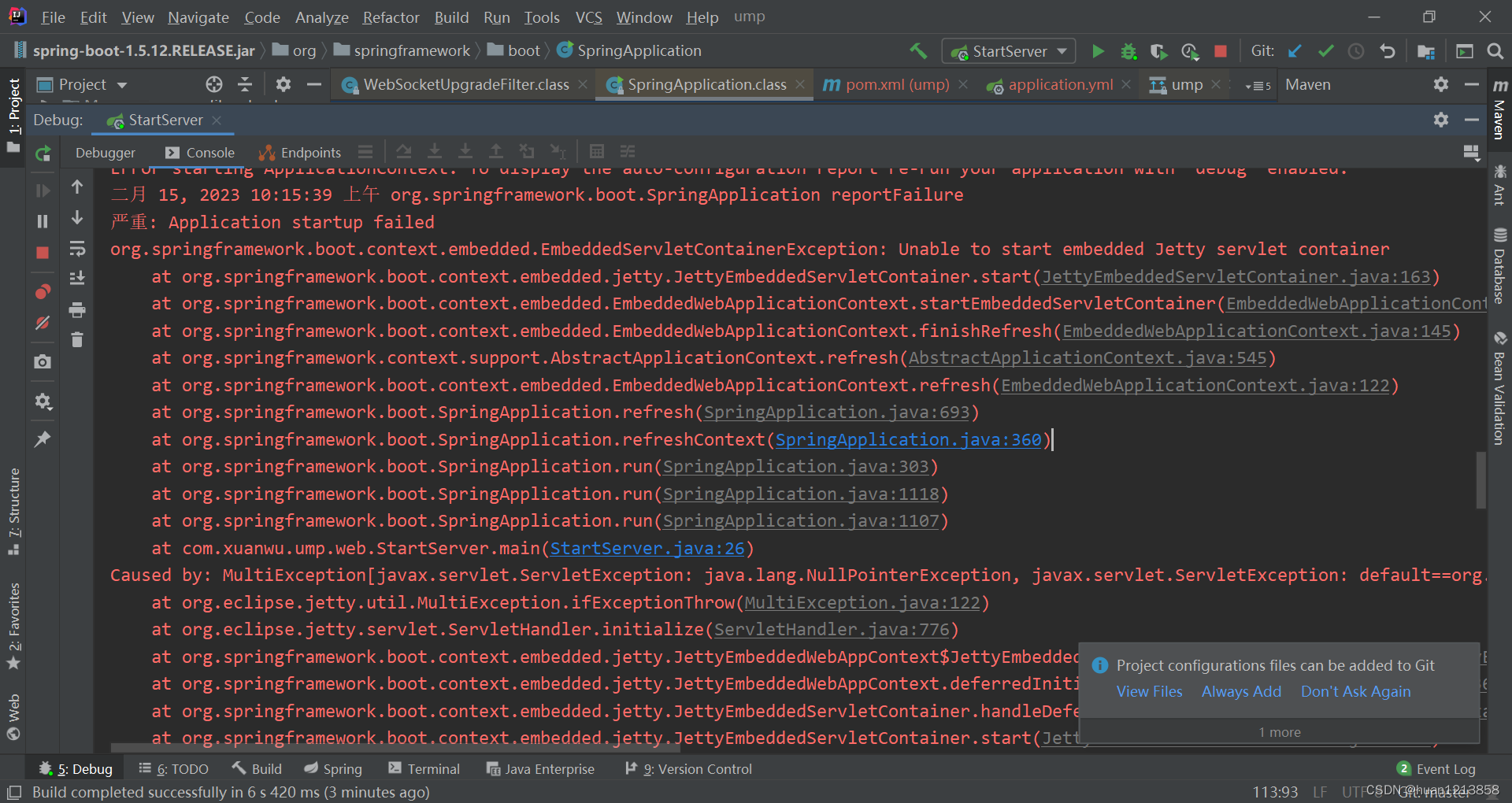Screen dimensions: 1512x803
Task: Print the console output
Action: click(77, 309)
